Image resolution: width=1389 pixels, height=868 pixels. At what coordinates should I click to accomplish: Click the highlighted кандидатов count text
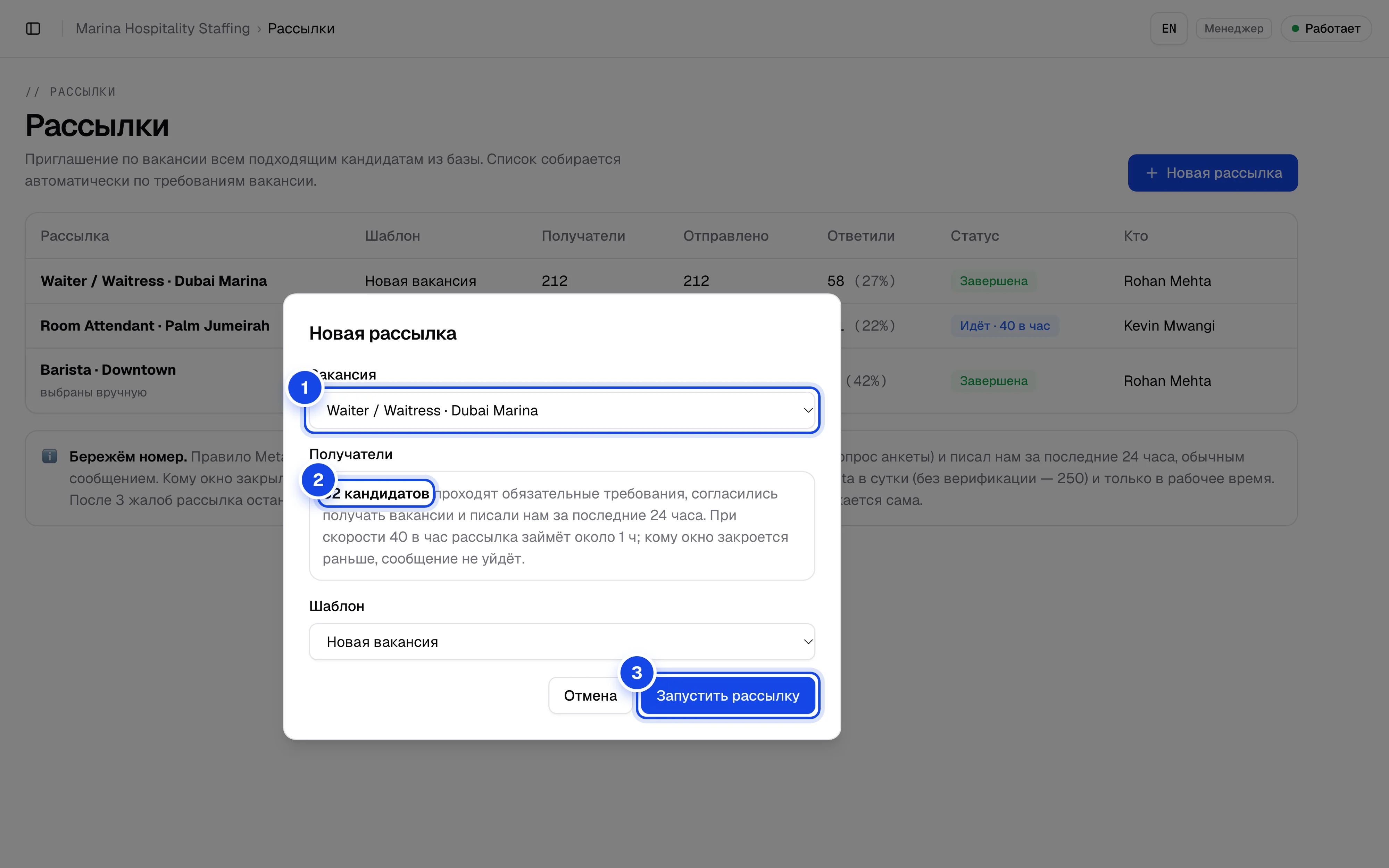click(376, 494)
